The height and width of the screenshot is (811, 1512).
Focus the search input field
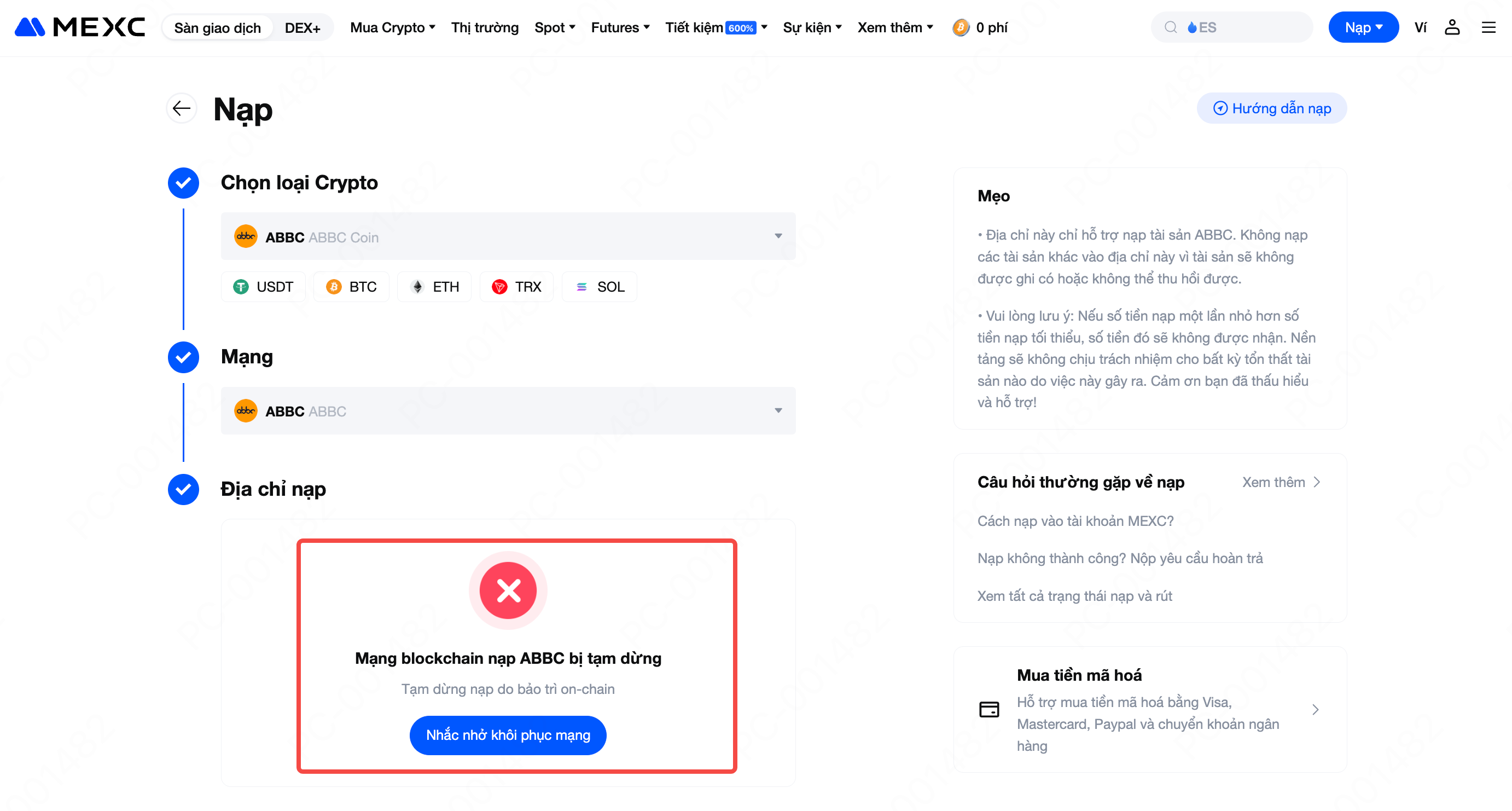1231,27
